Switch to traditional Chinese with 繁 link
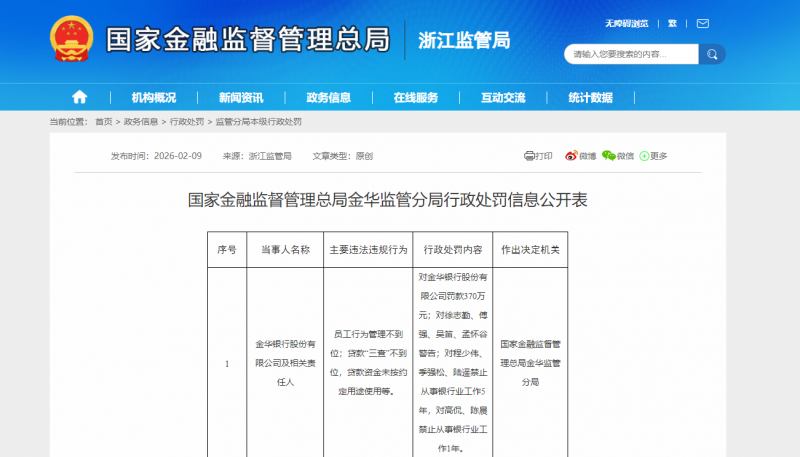Screen dimensions: 800x457 coord(672,22)
